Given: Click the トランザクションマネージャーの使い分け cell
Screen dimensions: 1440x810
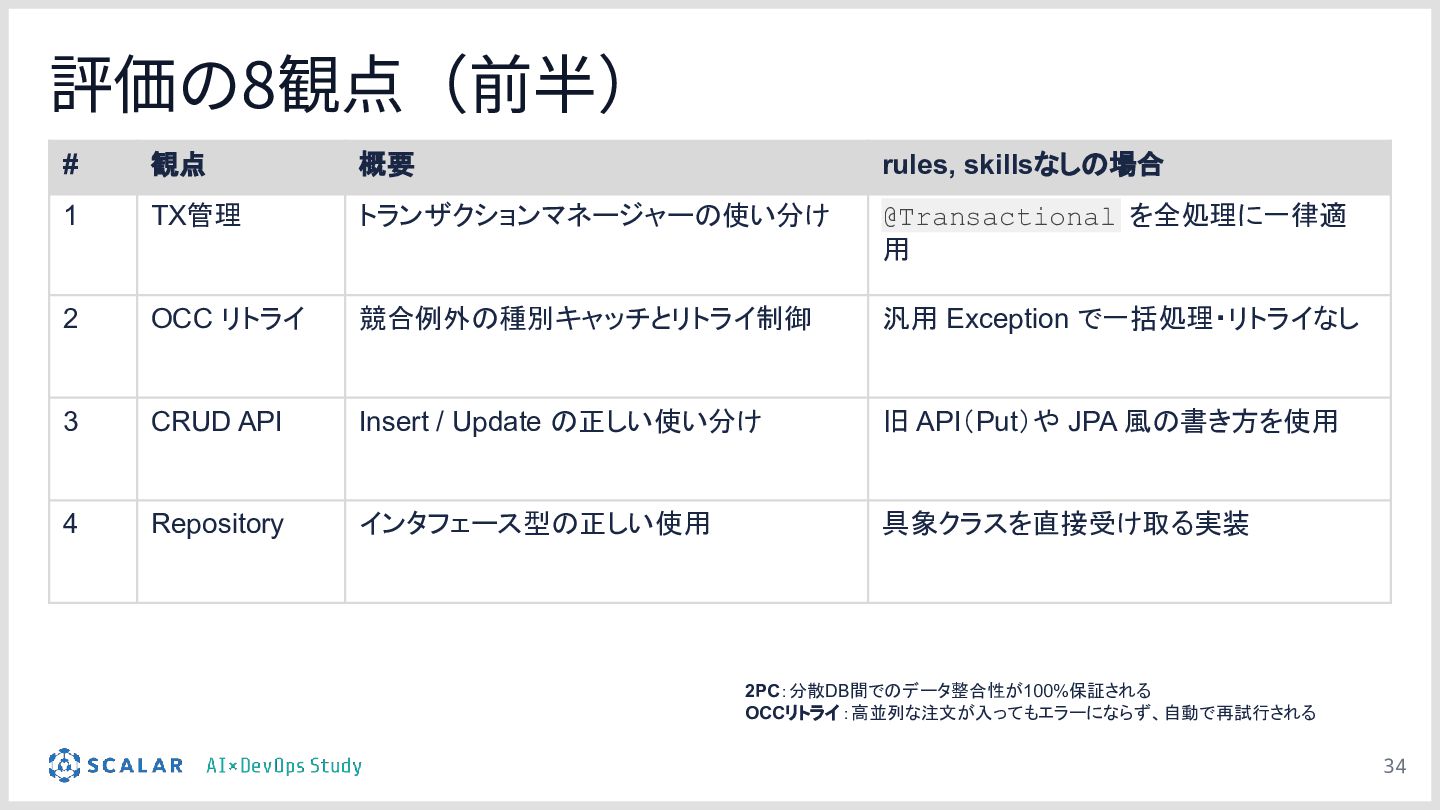Looking at the screenshot, I should 594,216.
